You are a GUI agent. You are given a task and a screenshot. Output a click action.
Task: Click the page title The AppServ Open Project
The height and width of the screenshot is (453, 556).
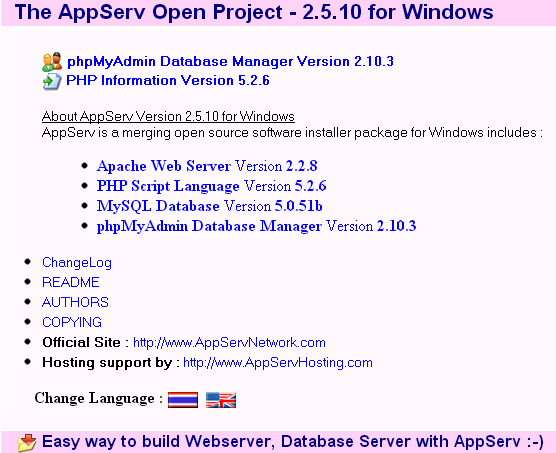click(254, 12)
